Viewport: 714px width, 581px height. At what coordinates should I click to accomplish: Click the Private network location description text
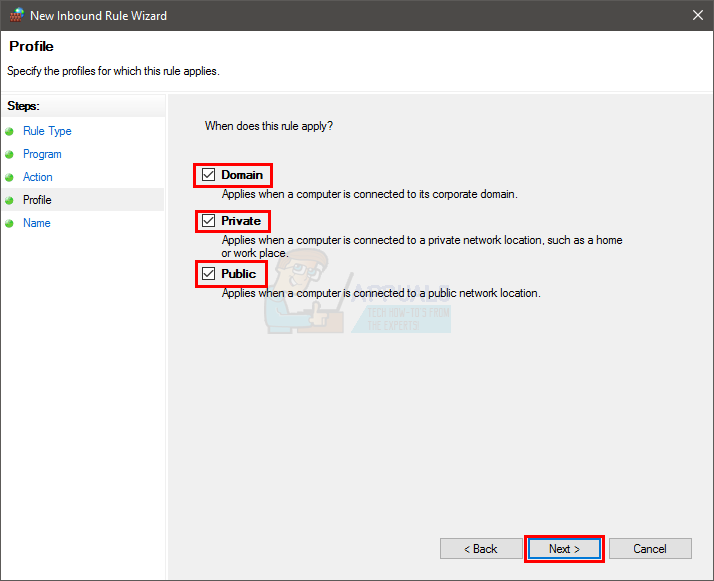(421, 246)
